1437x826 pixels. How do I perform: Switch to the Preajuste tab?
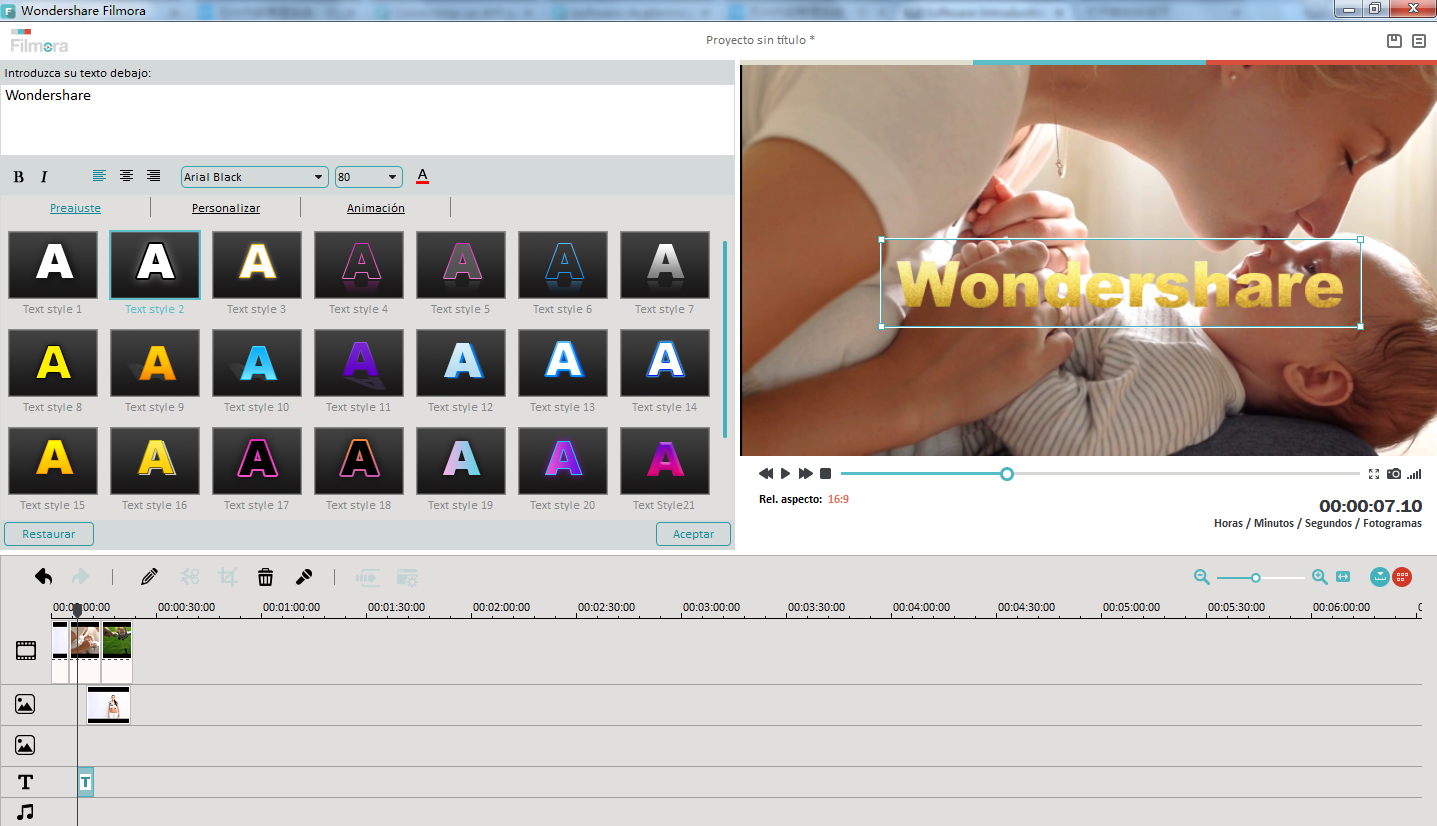(75, 208)
